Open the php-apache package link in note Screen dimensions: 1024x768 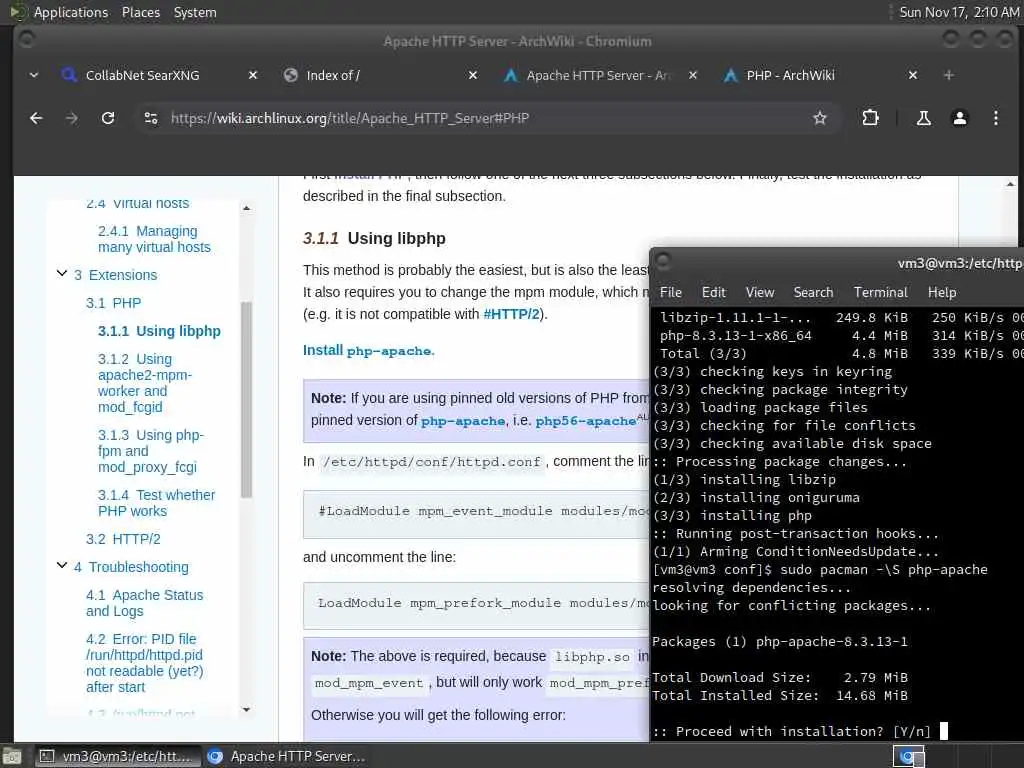tap(463, 421)
